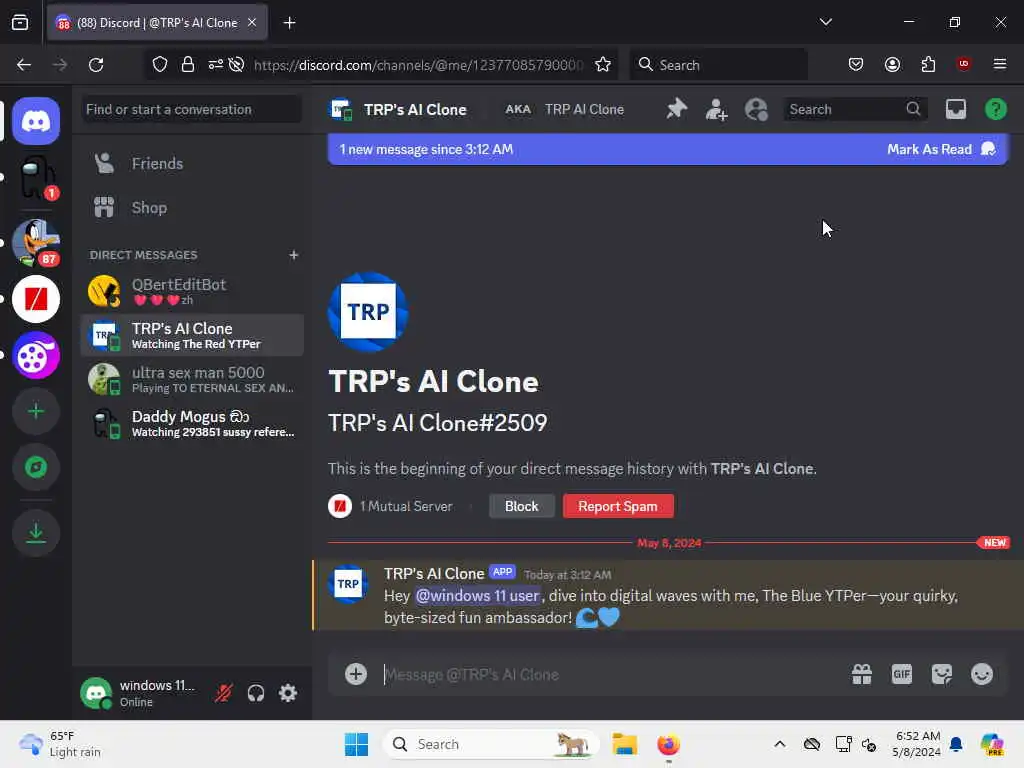Click the @windows 11 user mention
The height and width of the screenshot is (768, 1024).
coord(477,596)
